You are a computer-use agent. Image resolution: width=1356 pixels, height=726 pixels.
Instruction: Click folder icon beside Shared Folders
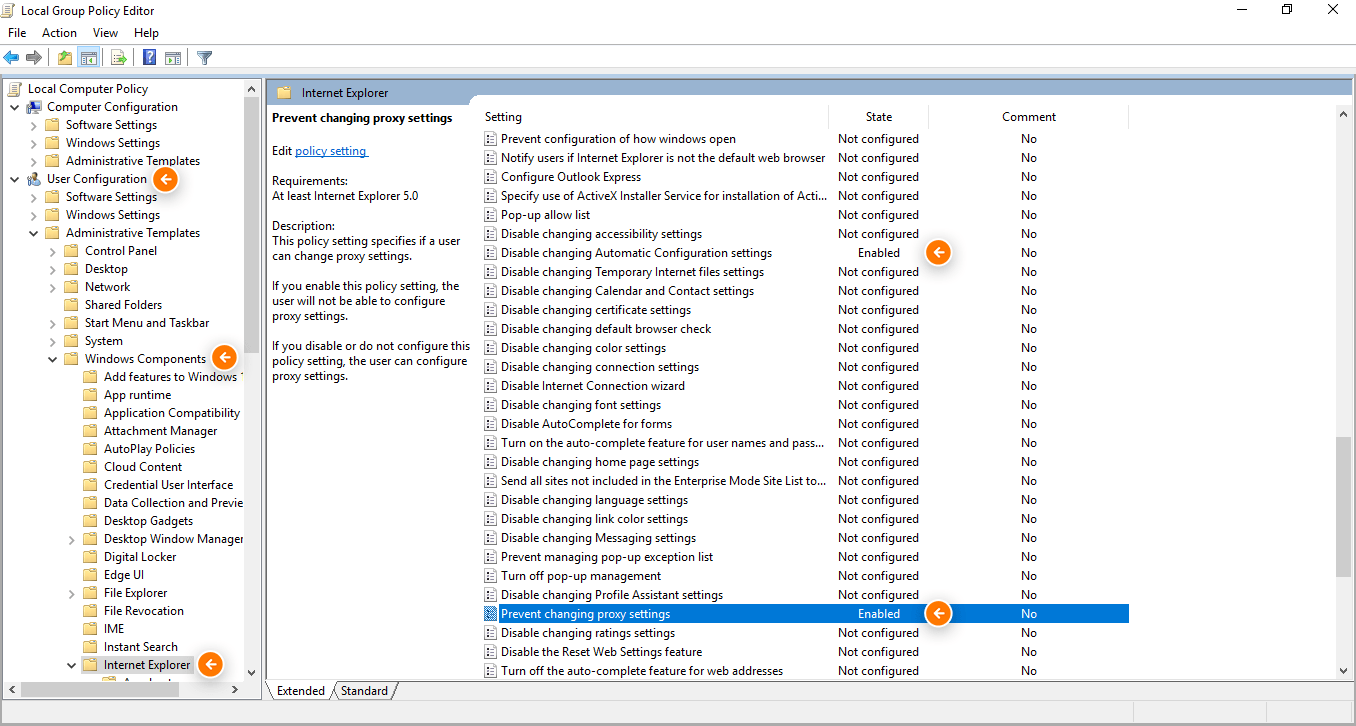pos(71,305)
